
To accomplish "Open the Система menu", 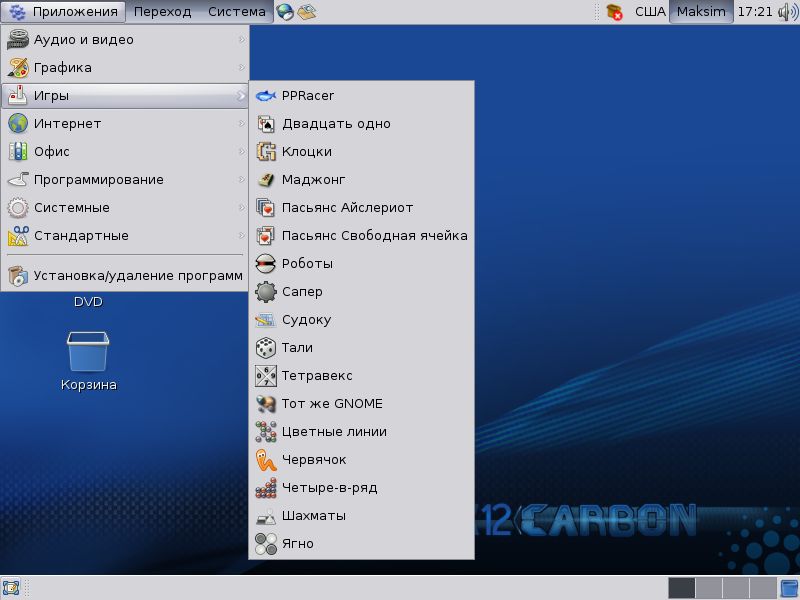I will (237, 11).
